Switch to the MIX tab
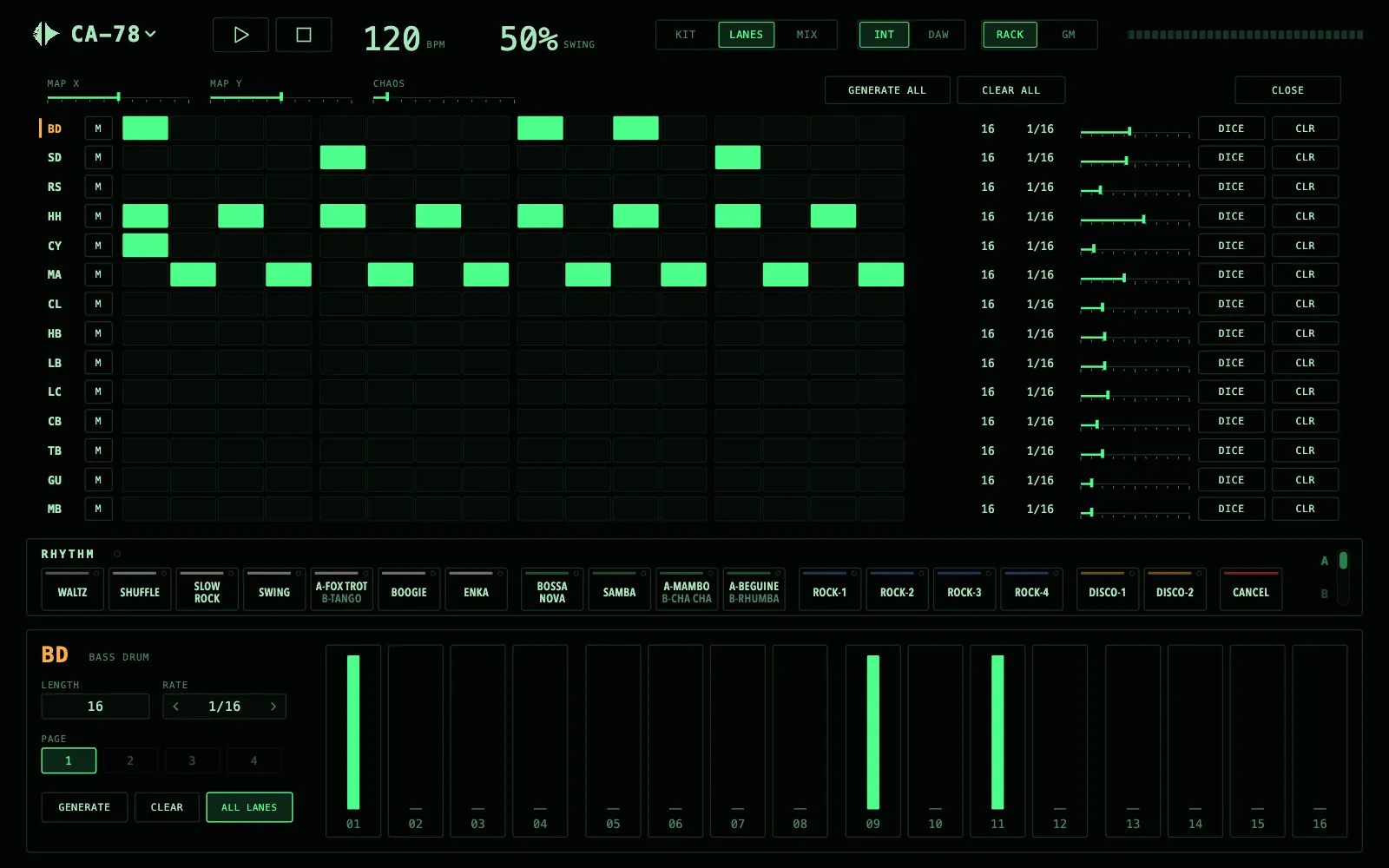 coord(806,35)
